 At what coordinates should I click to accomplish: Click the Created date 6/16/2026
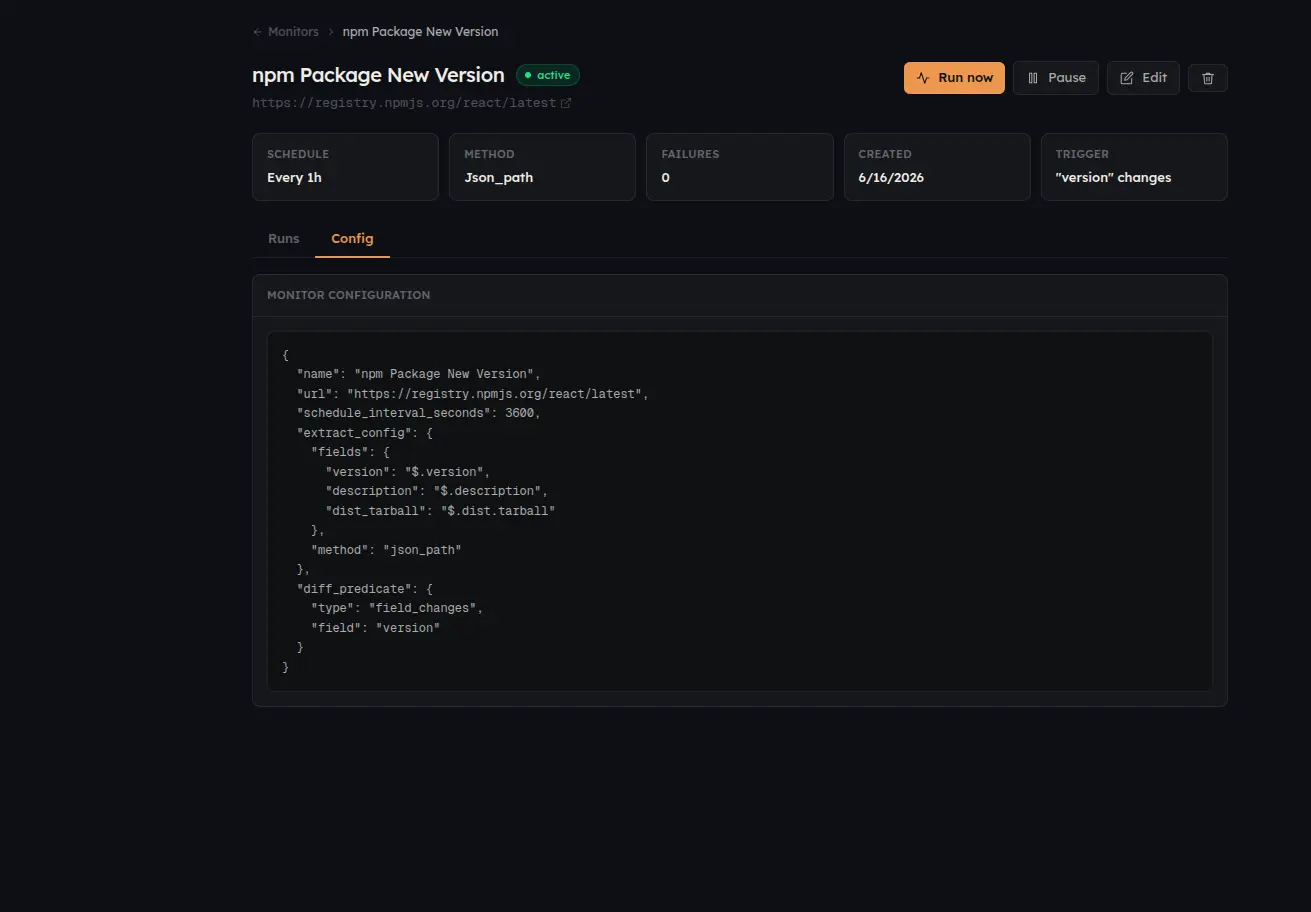coord(891,178)
